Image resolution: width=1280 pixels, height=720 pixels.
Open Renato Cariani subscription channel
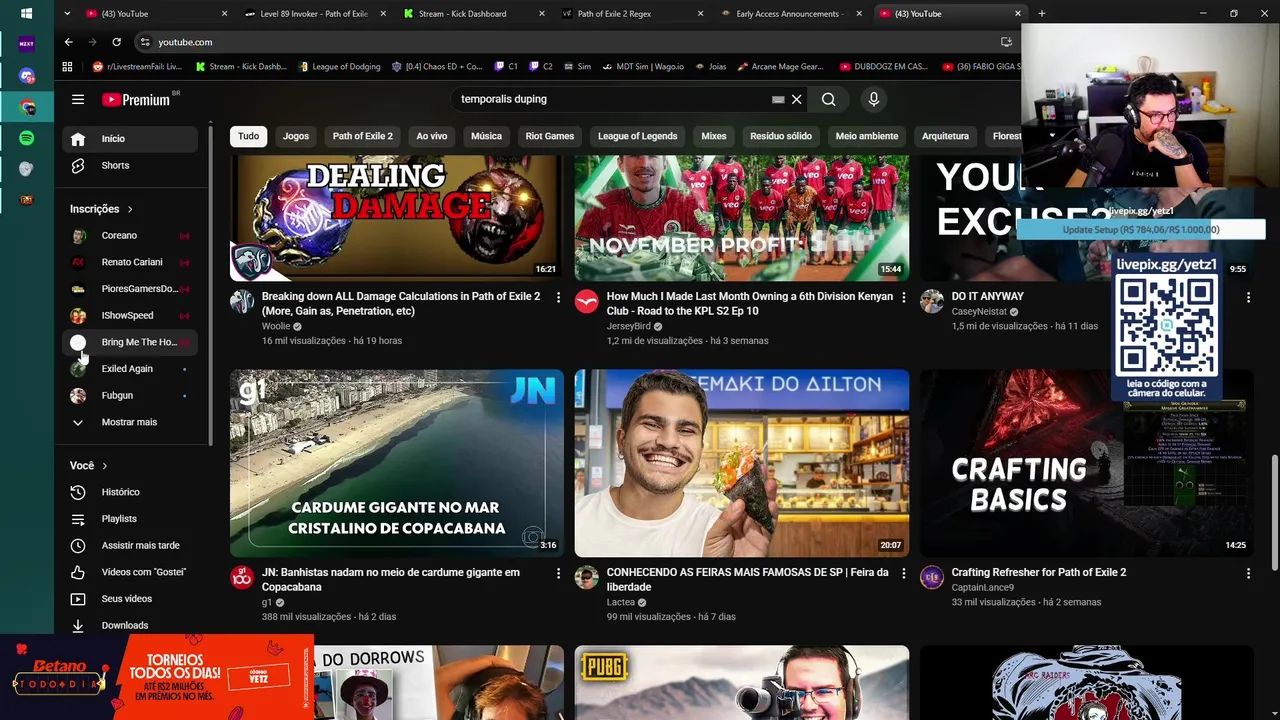[130, 262]
